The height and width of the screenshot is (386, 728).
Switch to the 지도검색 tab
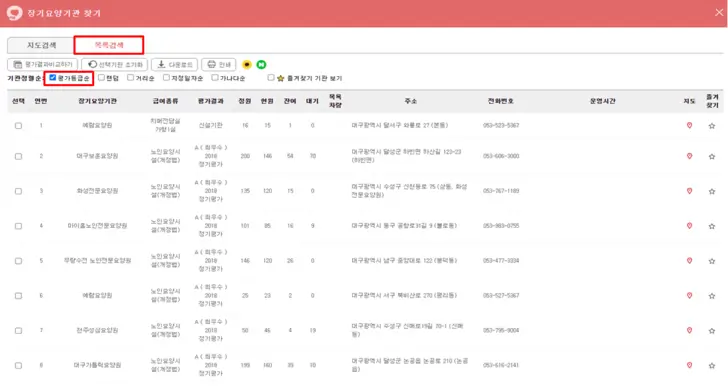(x=41, y=45)
